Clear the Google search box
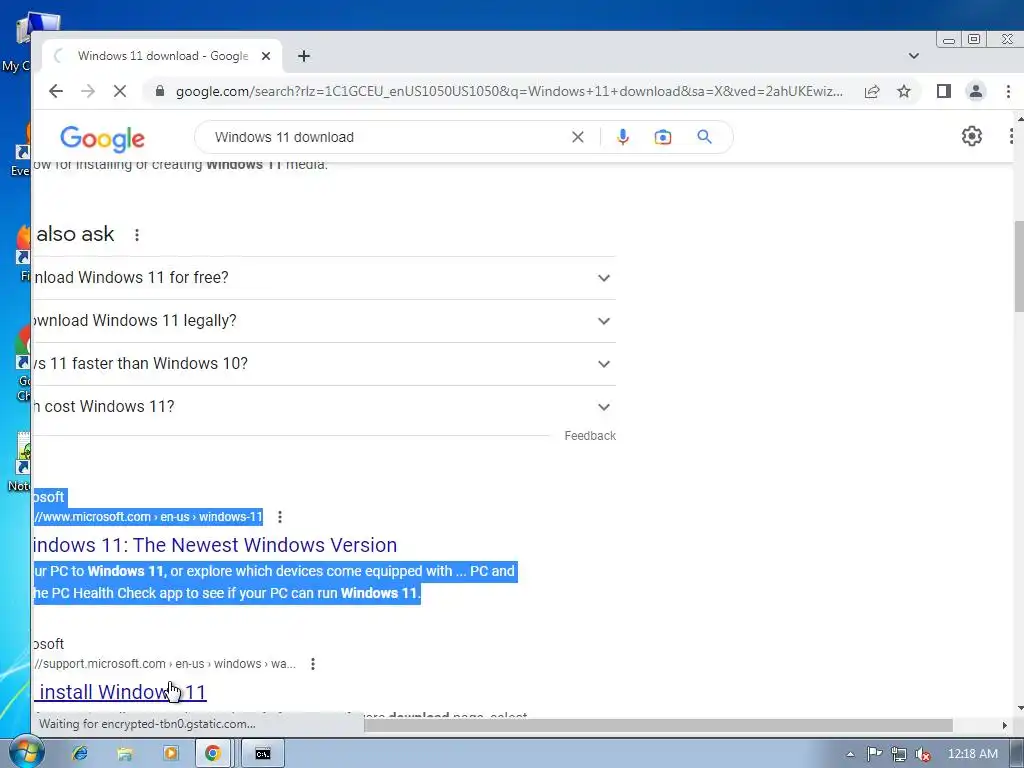 pyautogui.click(x=578, y=137)
